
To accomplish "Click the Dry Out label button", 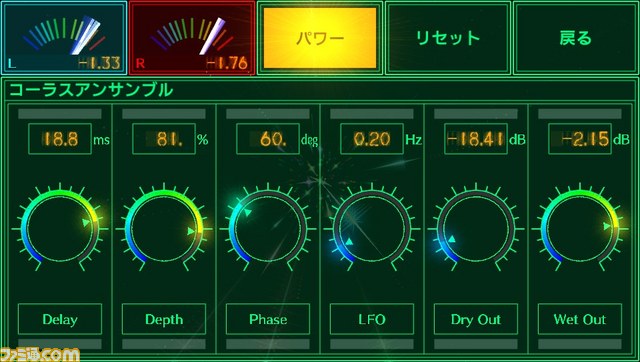I will (x=476, y=319).
